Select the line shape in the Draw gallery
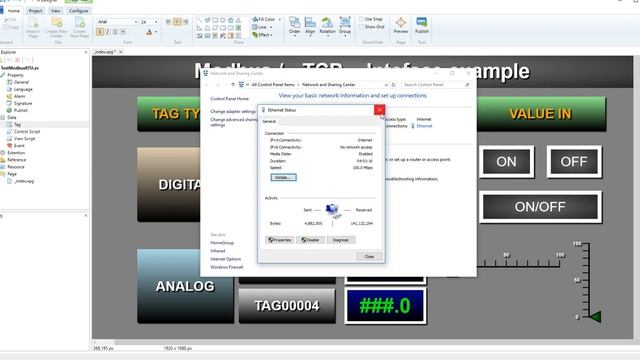The width and height of the screenshot is (640, 360). pyautogui.click(x=199, y=20)
